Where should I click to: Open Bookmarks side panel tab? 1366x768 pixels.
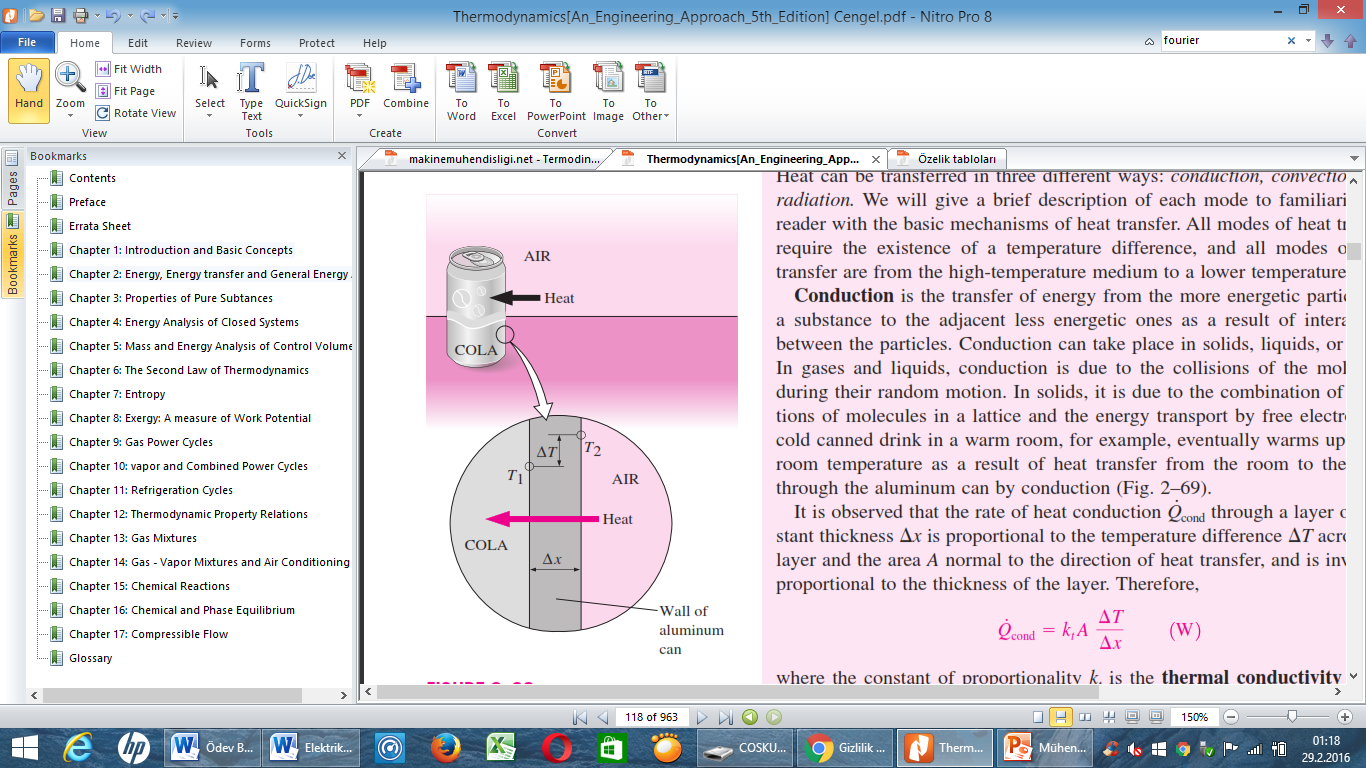tap(13, 255)
